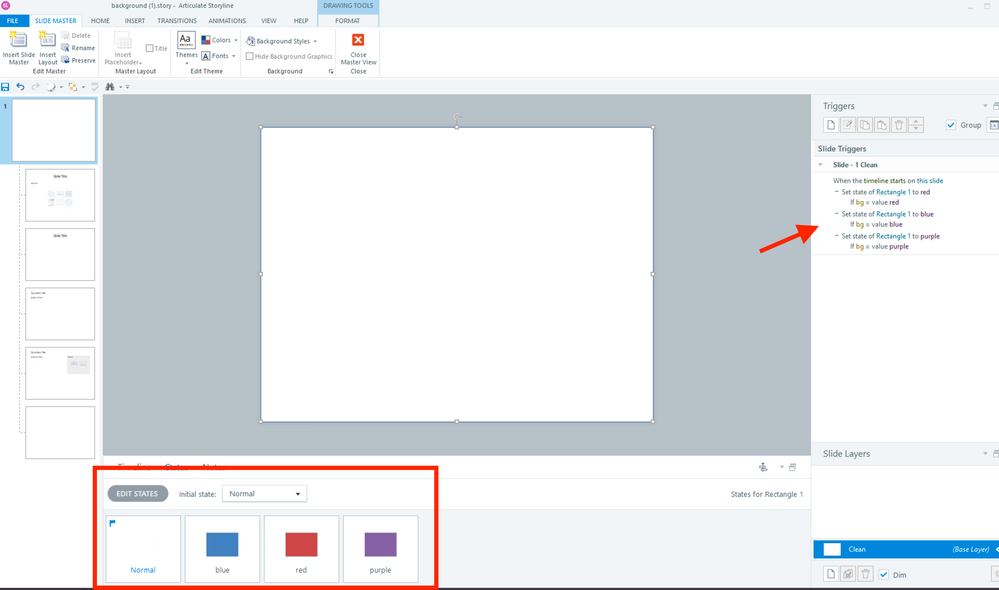
Task: Collapse the Slide - 1 Clean trigger group
Action: 821,164
